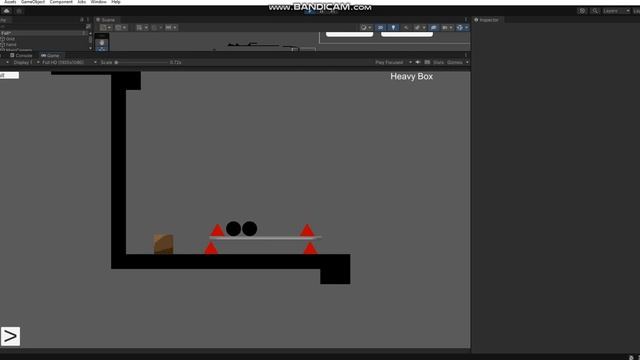Click the undo history icon in top bar
The image size is (640, 360).
(582, 11)
